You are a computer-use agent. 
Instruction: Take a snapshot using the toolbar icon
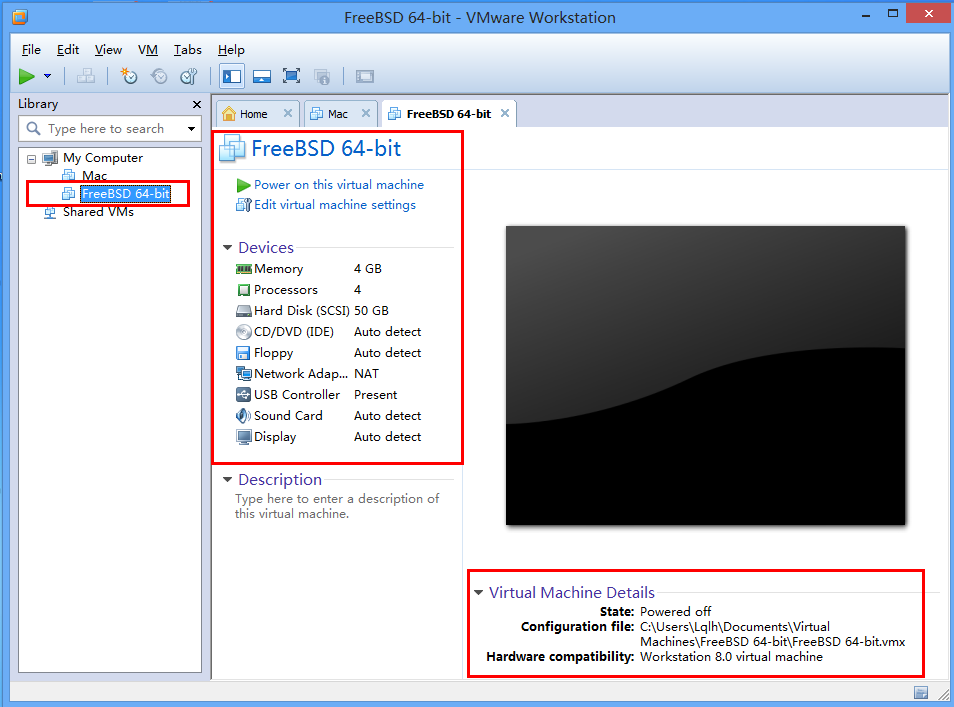click(x=128, y=77)
